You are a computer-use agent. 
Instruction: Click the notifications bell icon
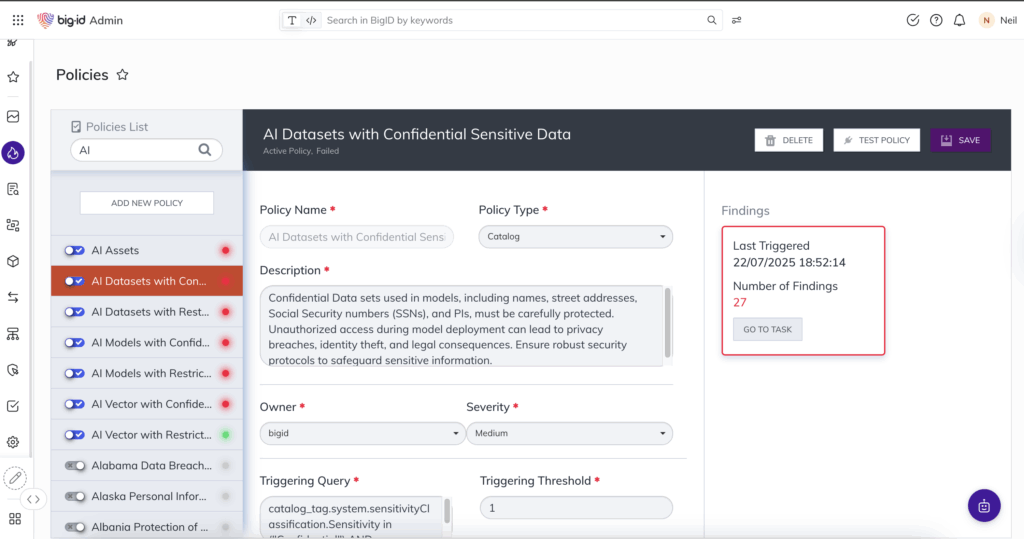[x=960, y=20]
